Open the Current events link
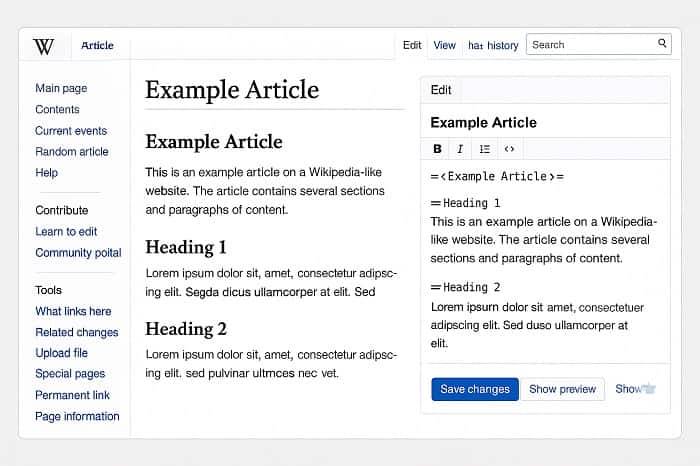The height and width of the screenshot is (466, 700). pyautogui.click(x=71, y=131)
